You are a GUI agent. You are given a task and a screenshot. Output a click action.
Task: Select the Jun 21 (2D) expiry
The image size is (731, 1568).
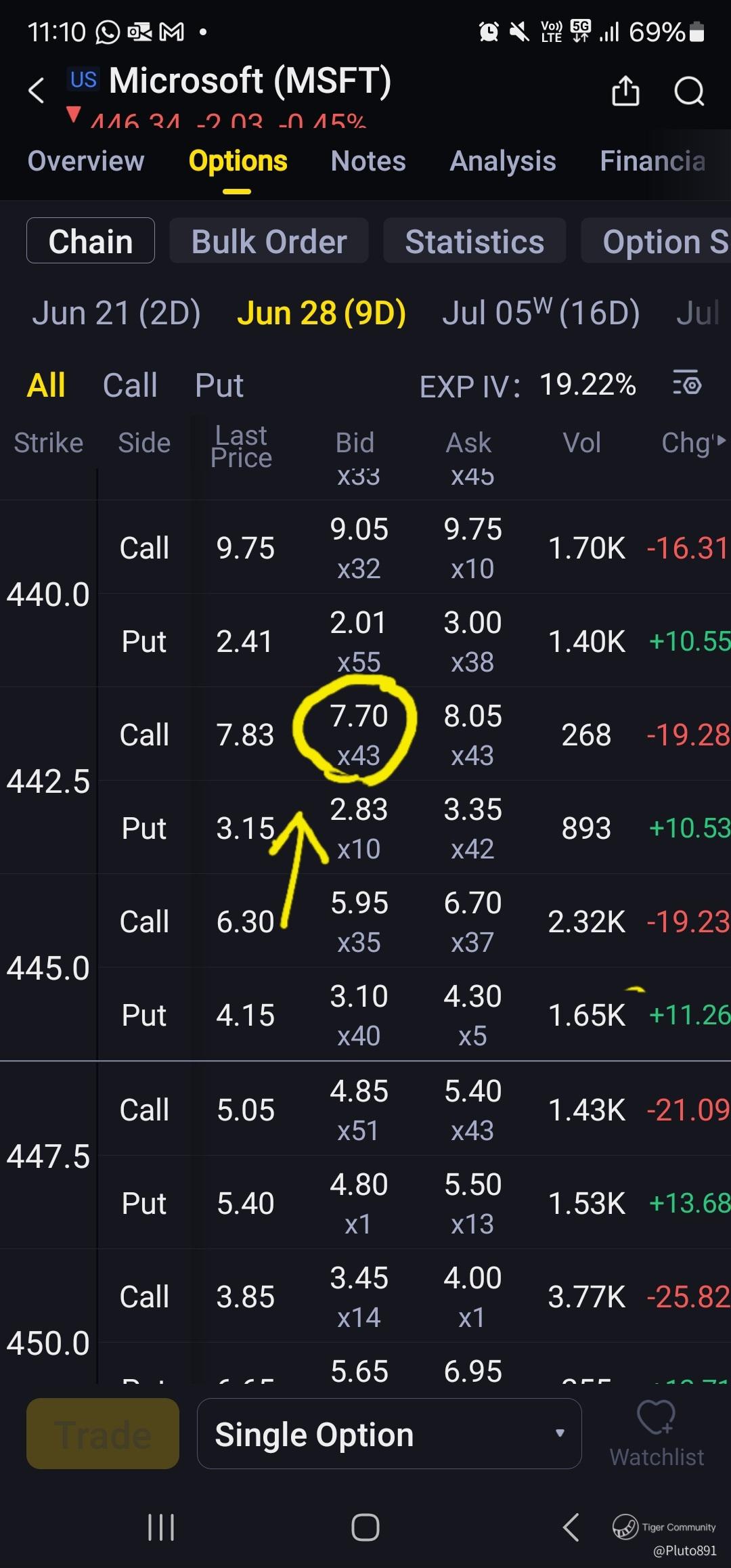point(116,313)
